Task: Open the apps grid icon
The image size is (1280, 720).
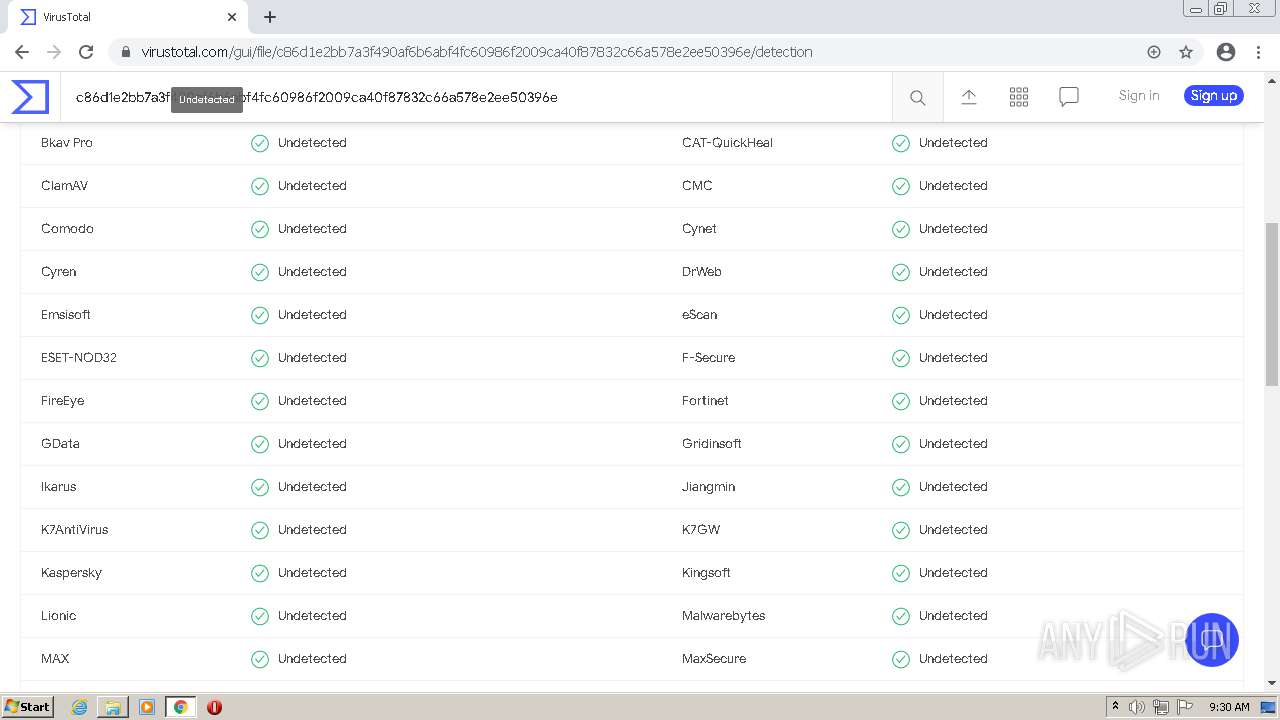Action: (1019, 97)
